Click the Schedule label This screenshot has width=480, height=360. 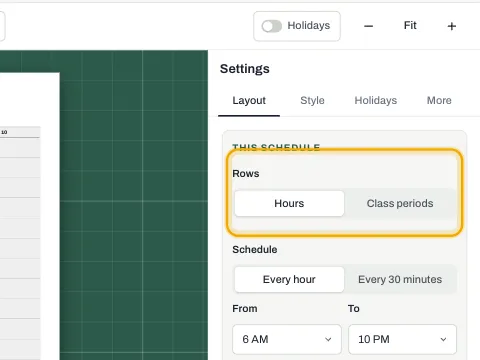(x=255, y=250)
